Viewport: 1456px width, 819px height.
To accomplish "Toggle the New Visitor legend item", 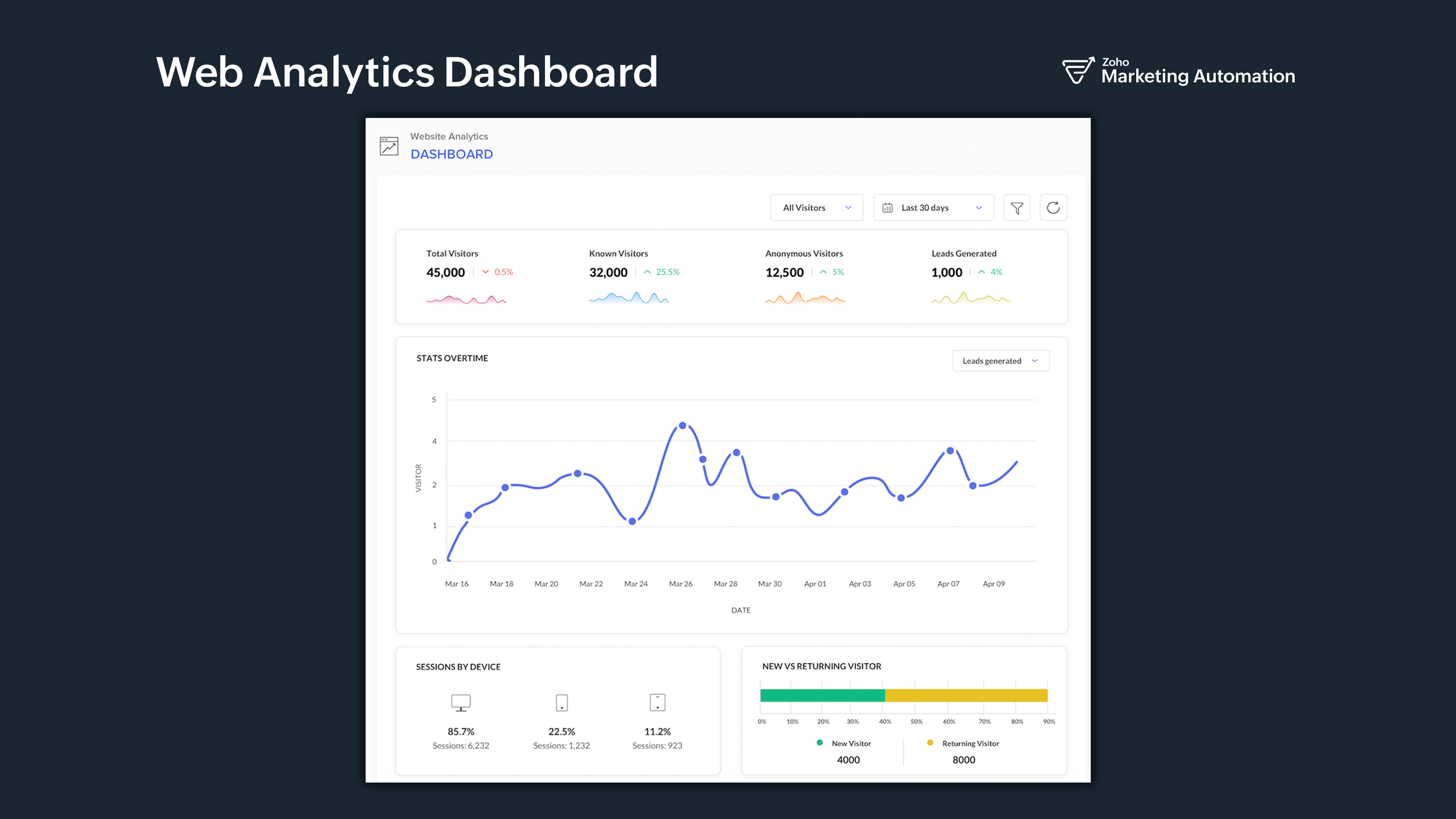I will (845, 743).
